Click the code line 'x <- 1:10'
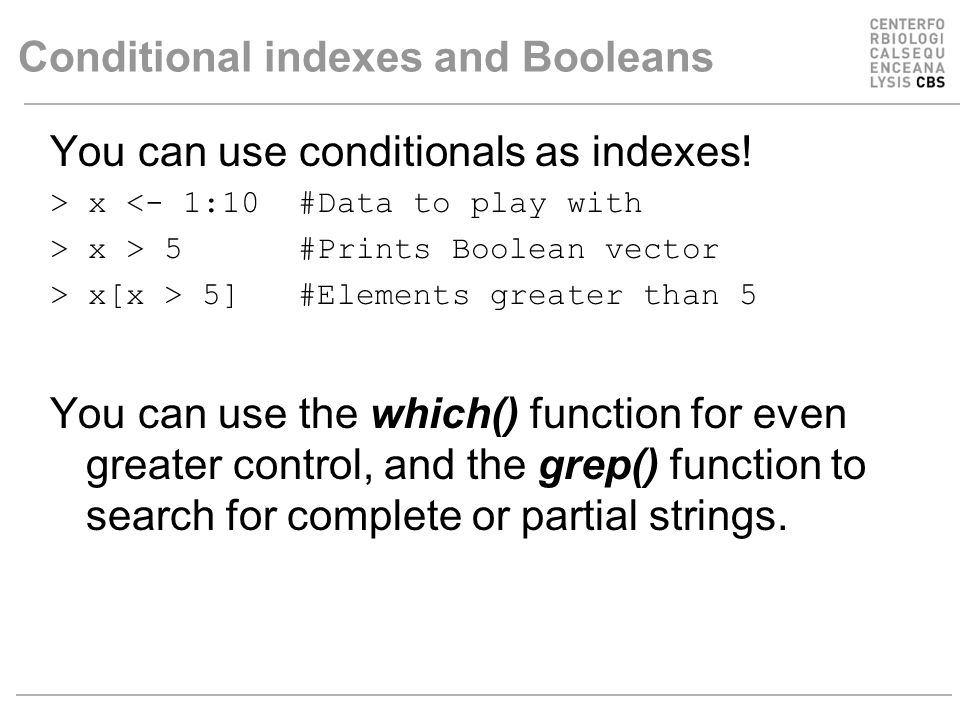 point(173,203)
